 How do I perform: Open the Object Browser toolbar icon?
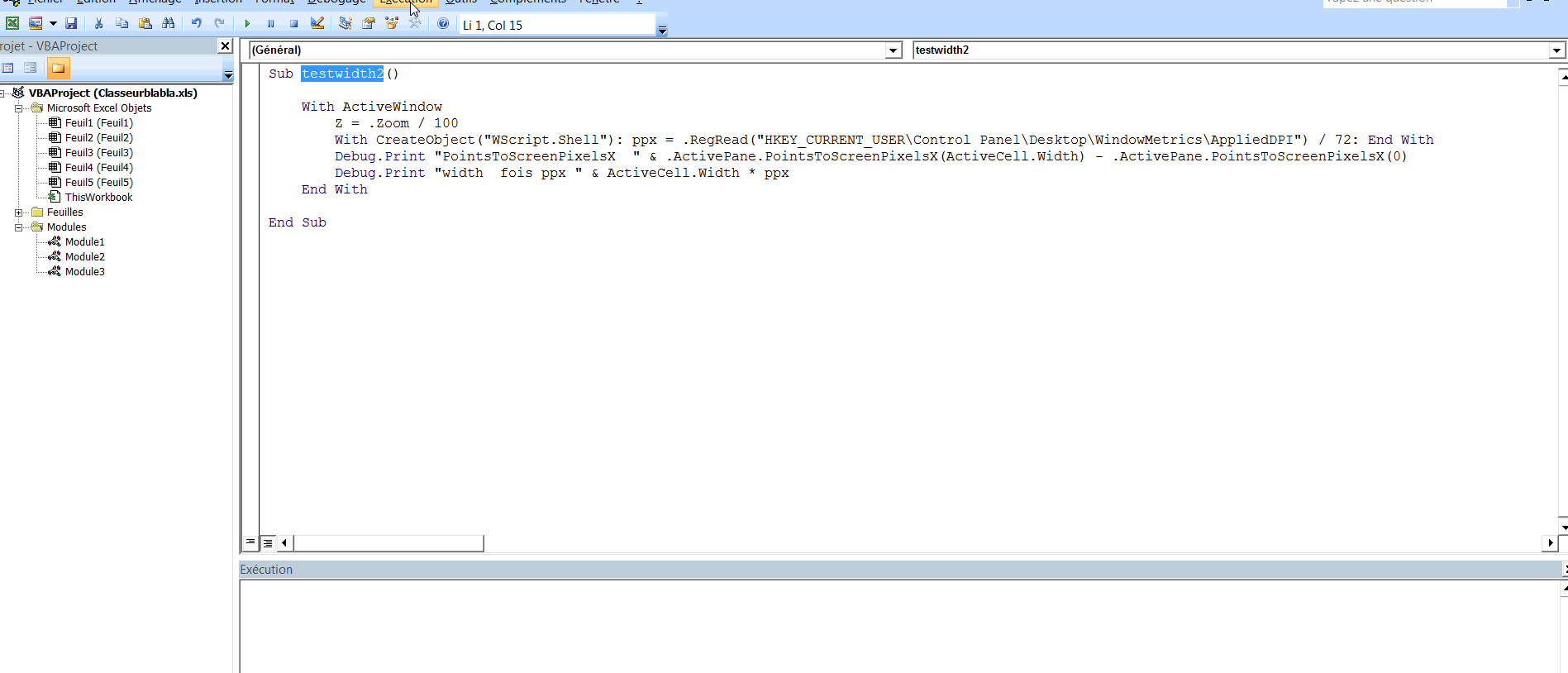392,24
